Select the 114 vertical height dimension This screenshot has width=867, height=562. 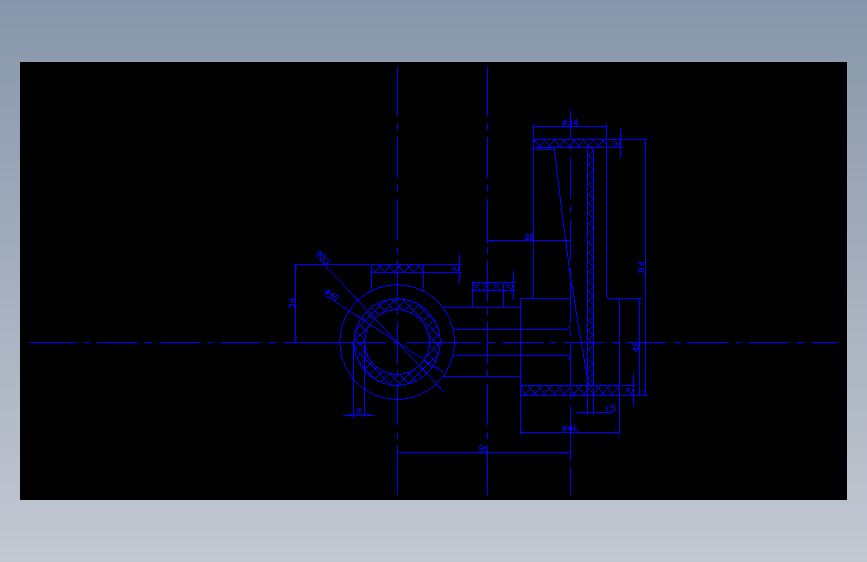tap(641, 267)
